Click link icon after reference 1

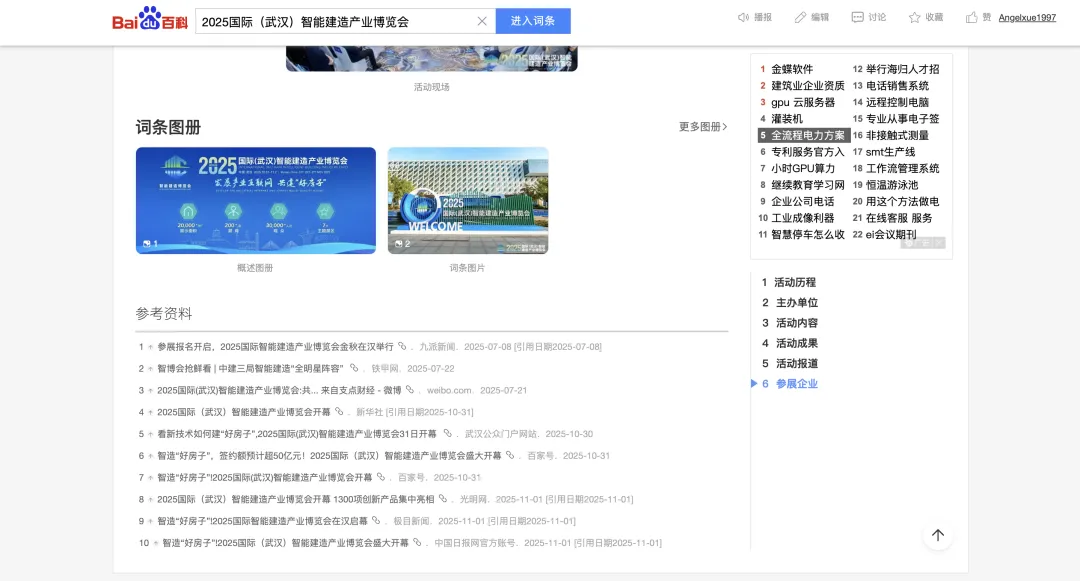(402, 346)
